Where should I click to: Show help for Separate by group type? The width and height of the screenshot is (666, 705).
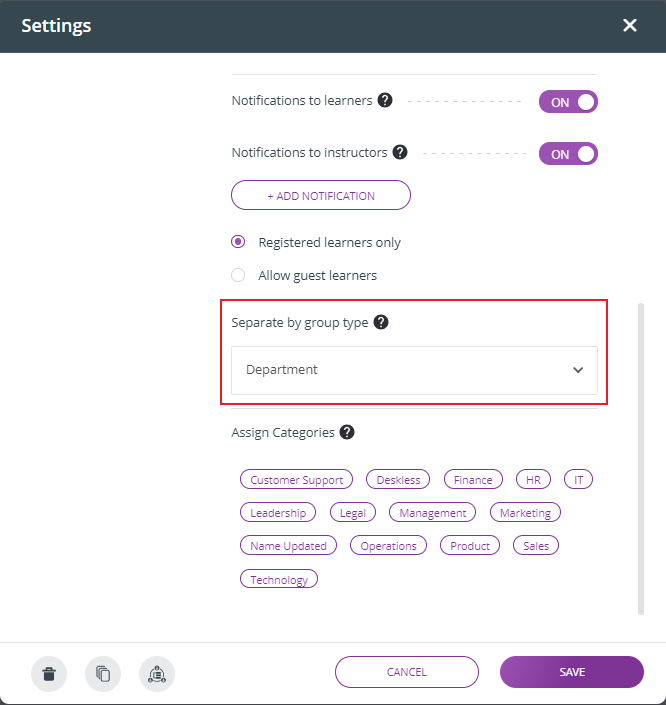381,322
